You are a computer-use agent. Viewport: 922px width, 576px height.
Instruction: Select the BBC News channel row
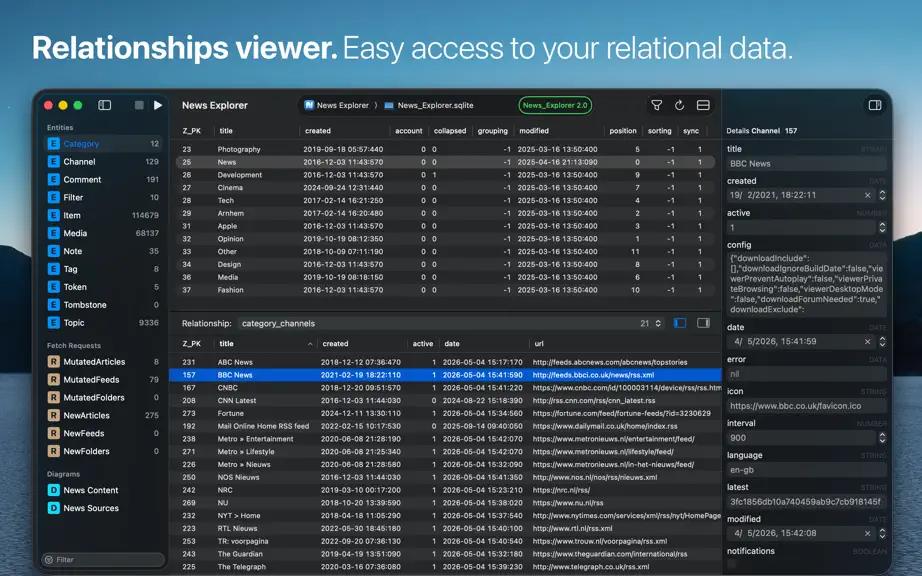445,375
